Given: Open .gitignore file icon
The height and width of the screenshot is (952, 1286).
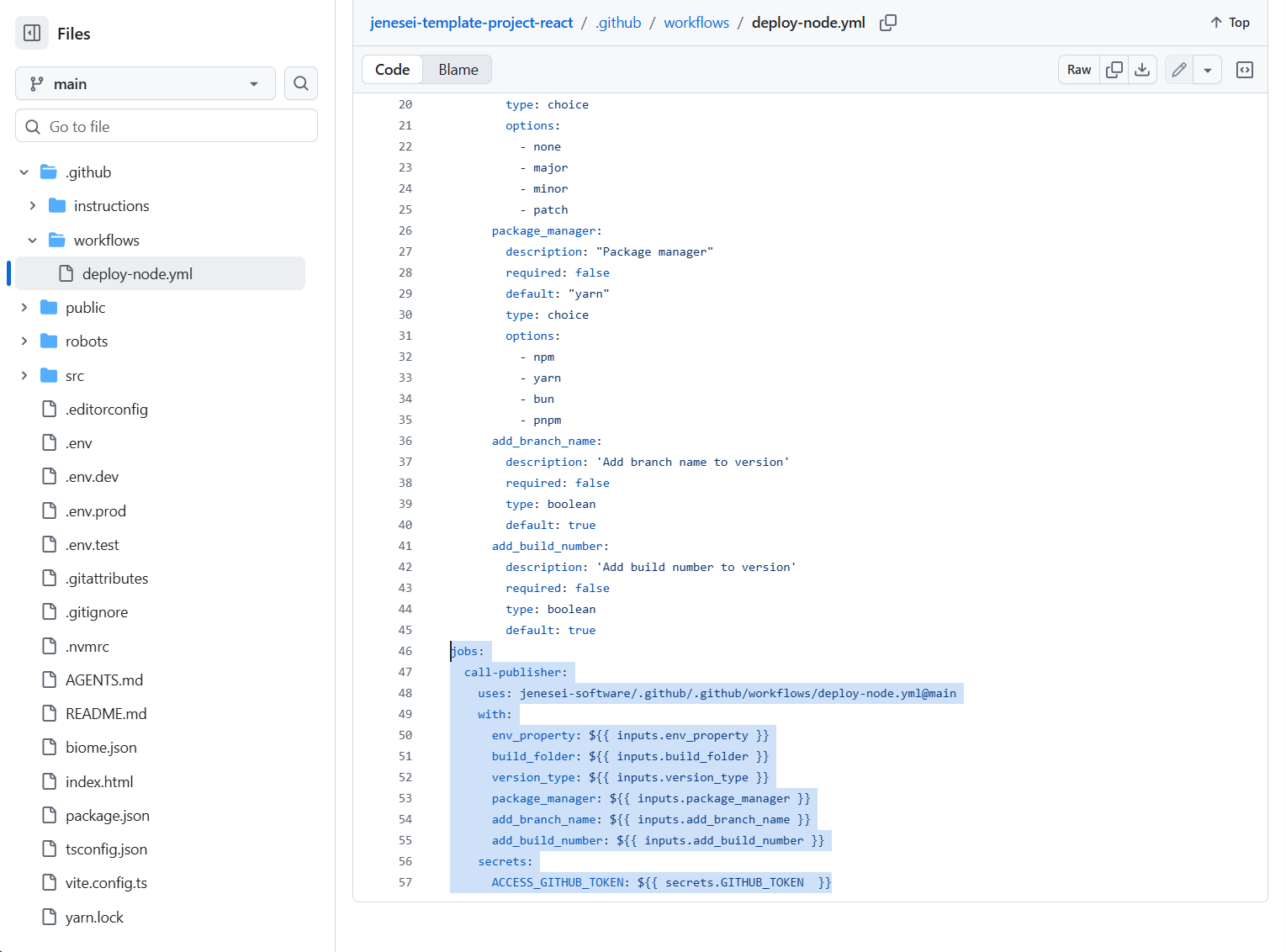Looking at the screenshot, I should tap(50, 612).
